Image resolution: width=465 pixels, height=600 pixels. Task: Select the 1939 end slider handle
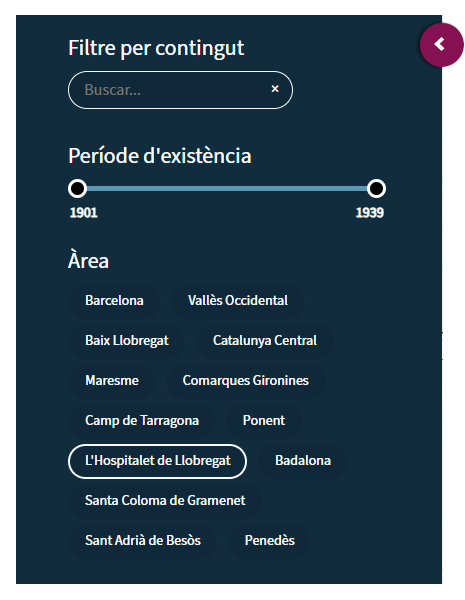[376, 188]
